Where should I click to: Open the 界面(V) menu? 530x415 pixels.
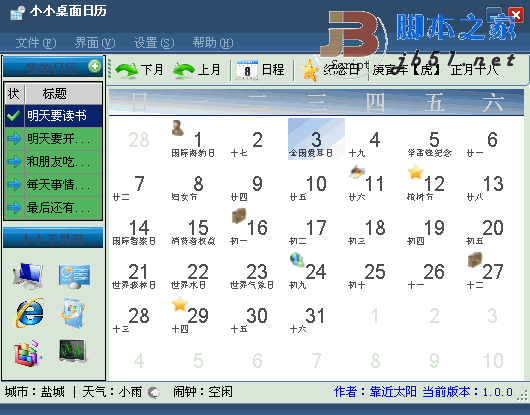pyautogui.click(x=95, y=43)
